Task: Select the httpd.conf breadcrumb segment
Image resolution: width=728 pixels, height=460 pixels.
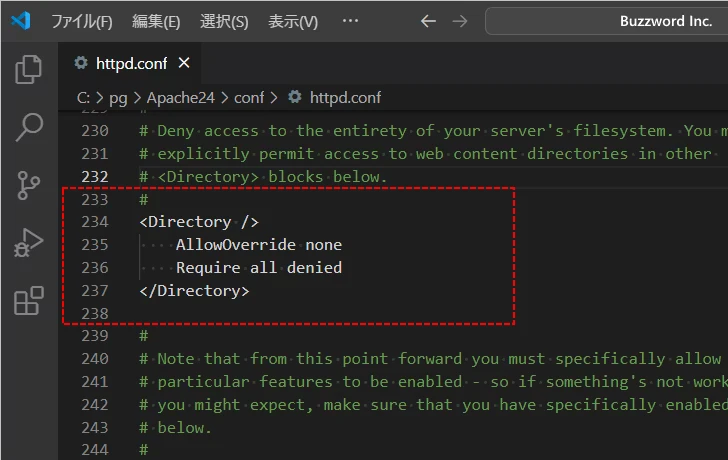Action: point(345,97)
